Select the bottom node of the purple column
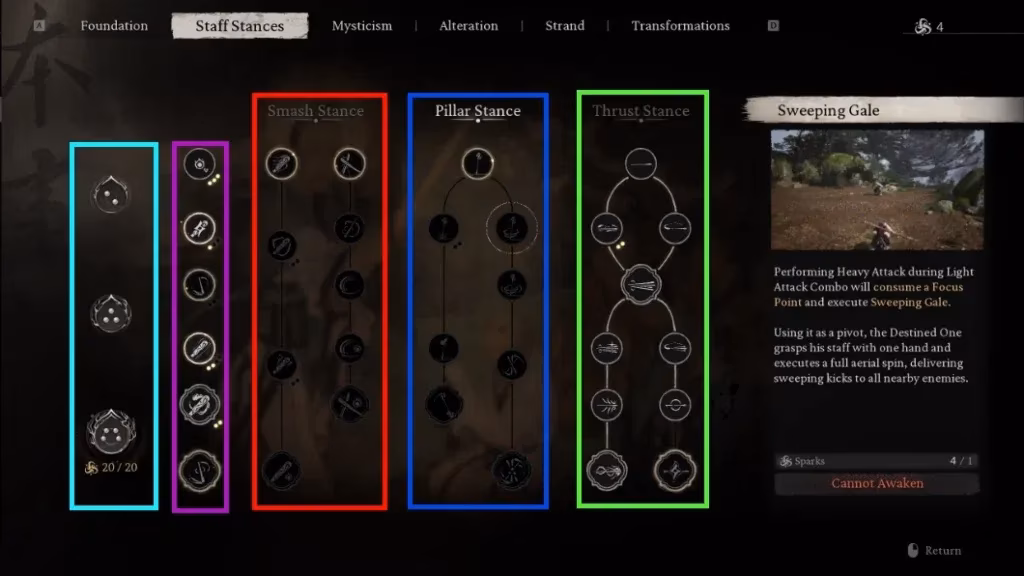The height and width of the screenshot is (576, 1024). pos(200,469)
